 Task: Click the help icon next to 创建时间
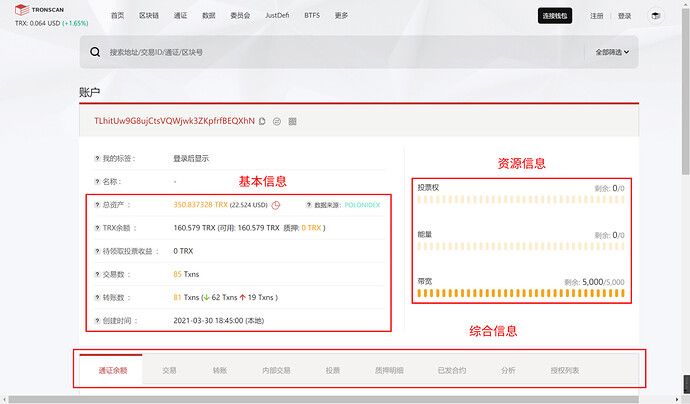pos(97,321)
